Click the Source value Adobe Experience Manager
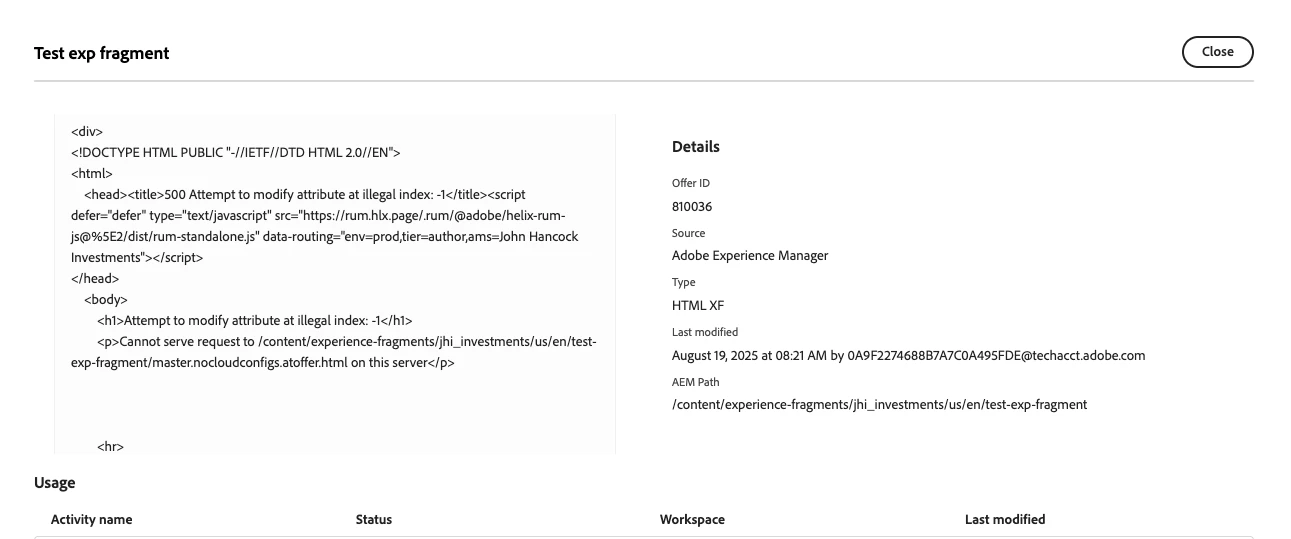 pyautogui.click(x=750, y=255)
